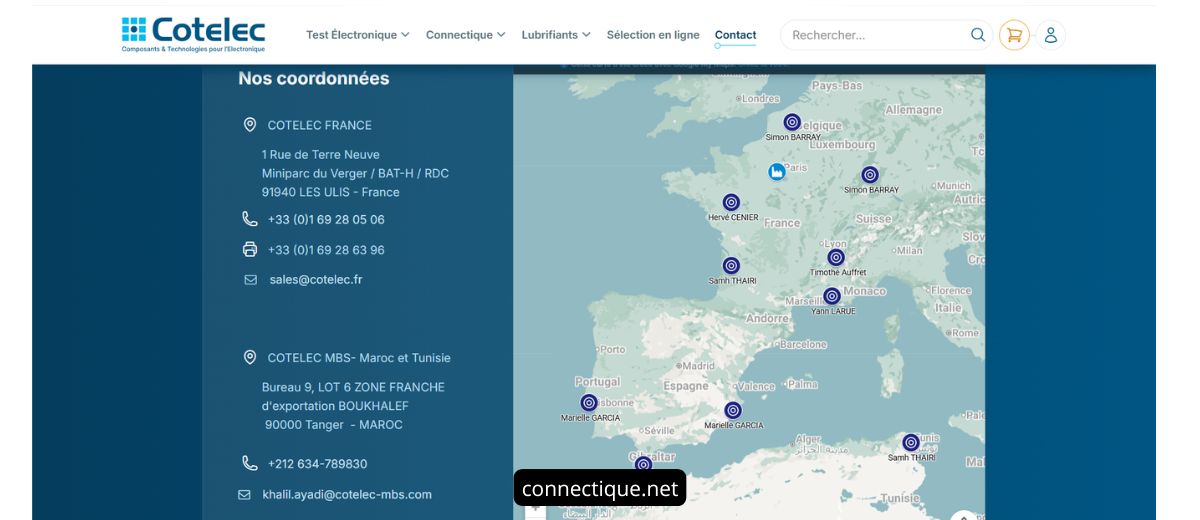
Task: Click the search magnifier icon
Action: coord(977,35)
